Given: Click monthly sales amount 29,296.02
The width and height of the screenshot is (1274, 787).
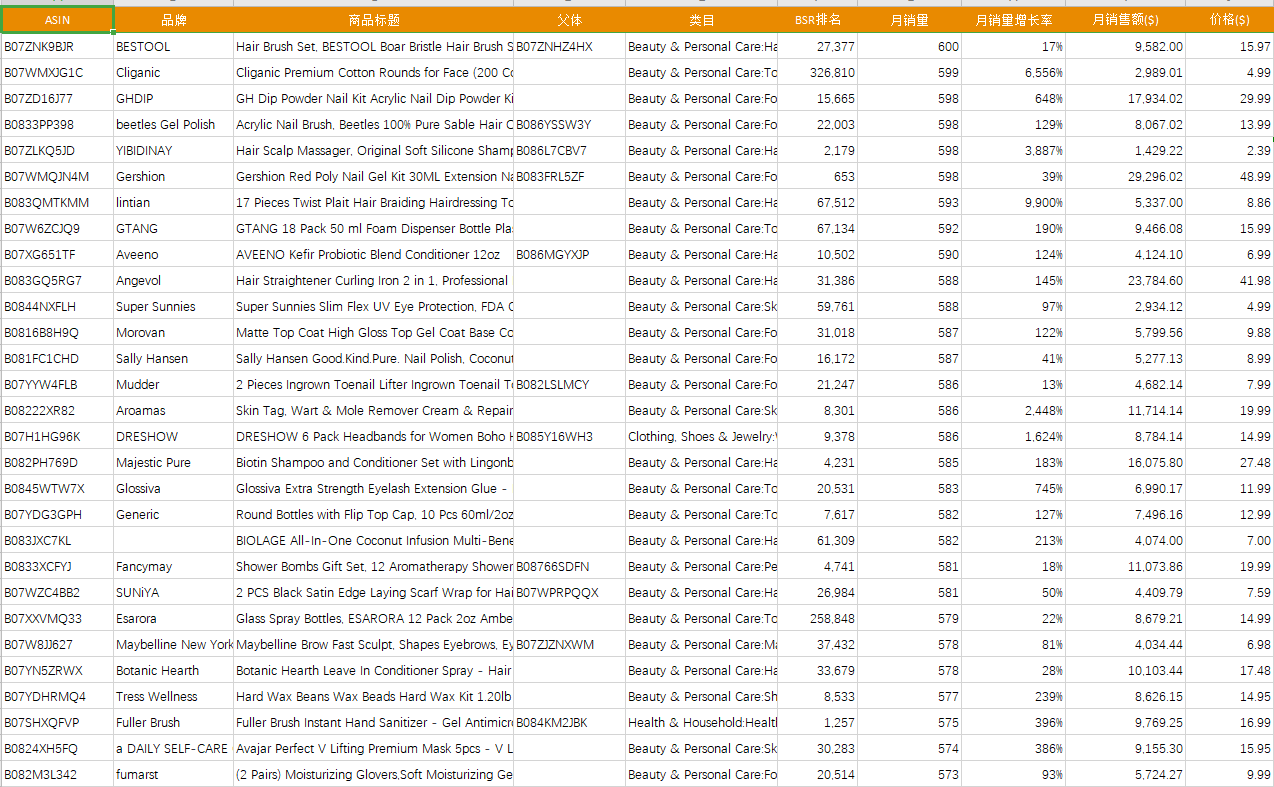Looking at the screenshot, I should 1126,177.
